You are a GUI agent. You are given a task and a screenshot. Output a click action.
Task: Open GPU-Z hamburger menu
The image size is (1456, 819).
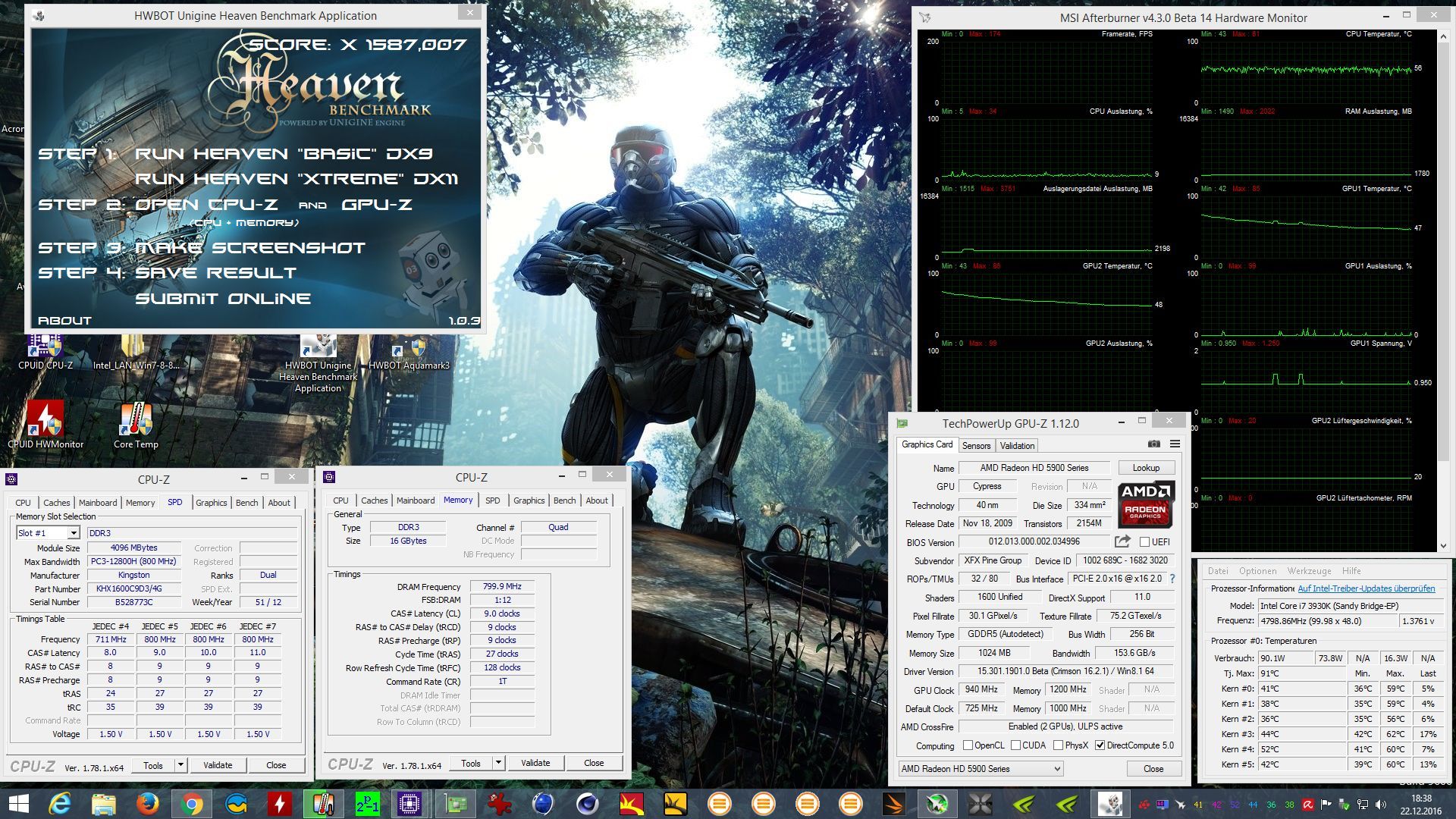1175,444
